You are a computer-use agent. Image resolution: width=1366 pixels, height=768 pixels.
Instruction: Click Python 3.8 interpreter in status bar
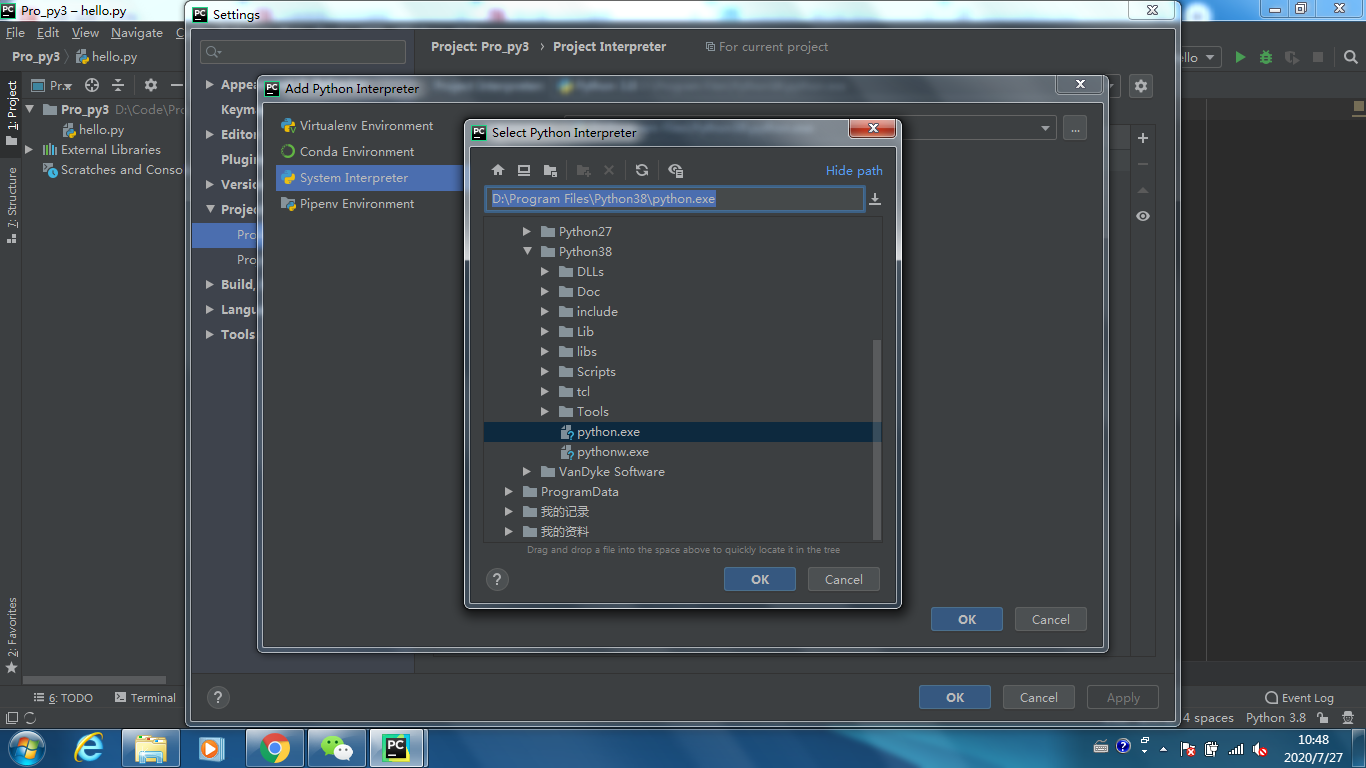(x=1276, y=717)
